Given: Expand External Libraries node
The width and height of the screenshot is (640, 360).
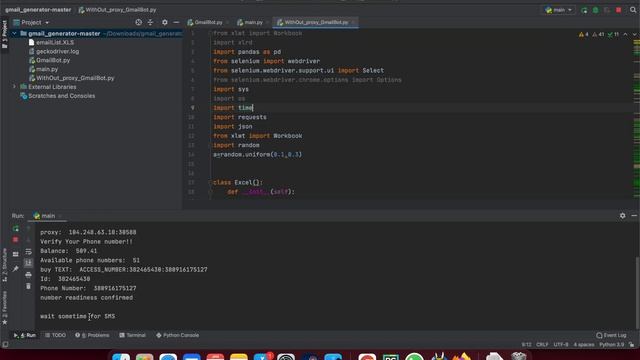Looking at the screenshot, I should (14, 87).
